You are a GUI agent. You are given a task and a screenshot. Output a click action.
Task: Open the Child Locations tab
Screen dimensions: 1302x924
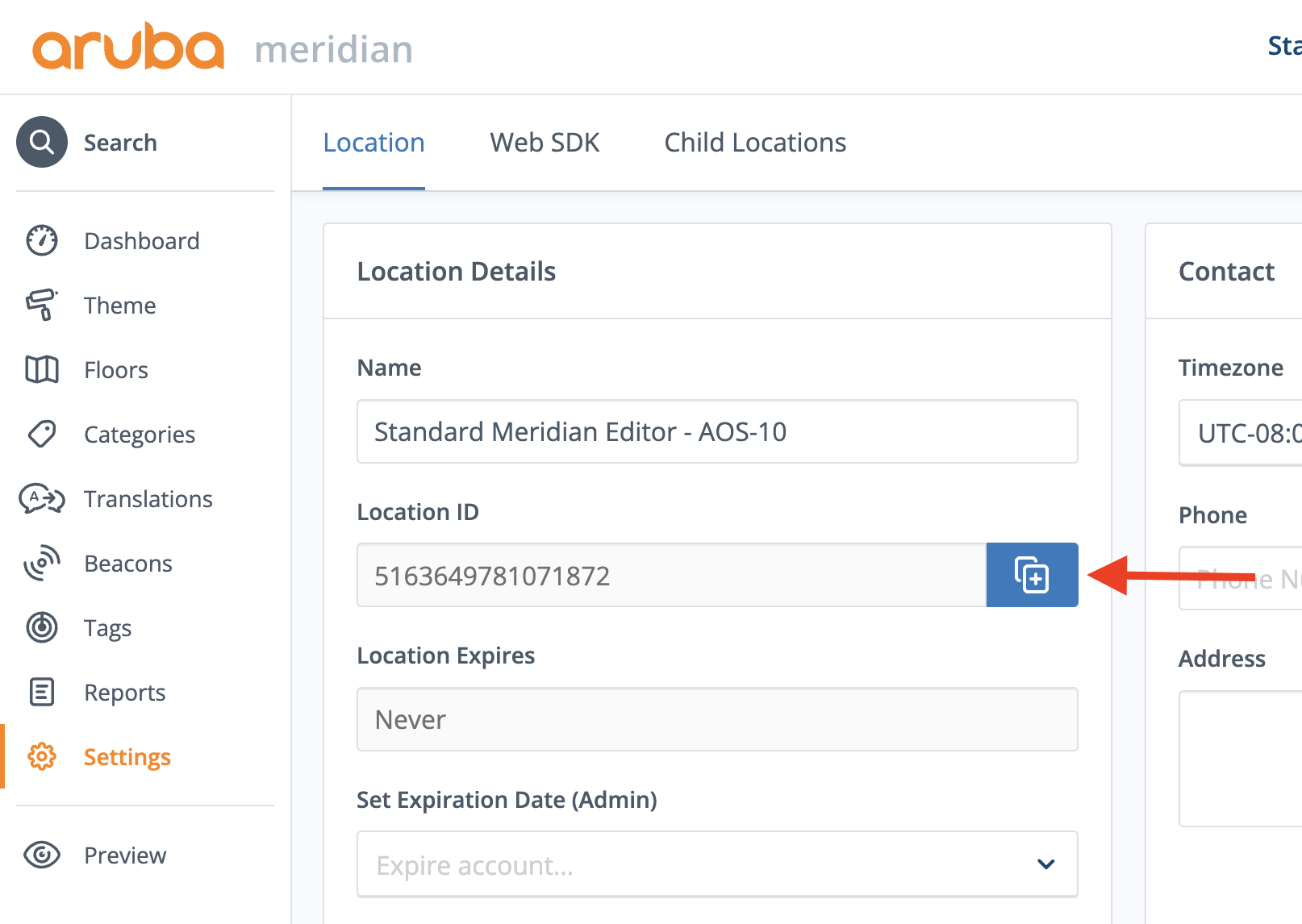tap(755, 143)
